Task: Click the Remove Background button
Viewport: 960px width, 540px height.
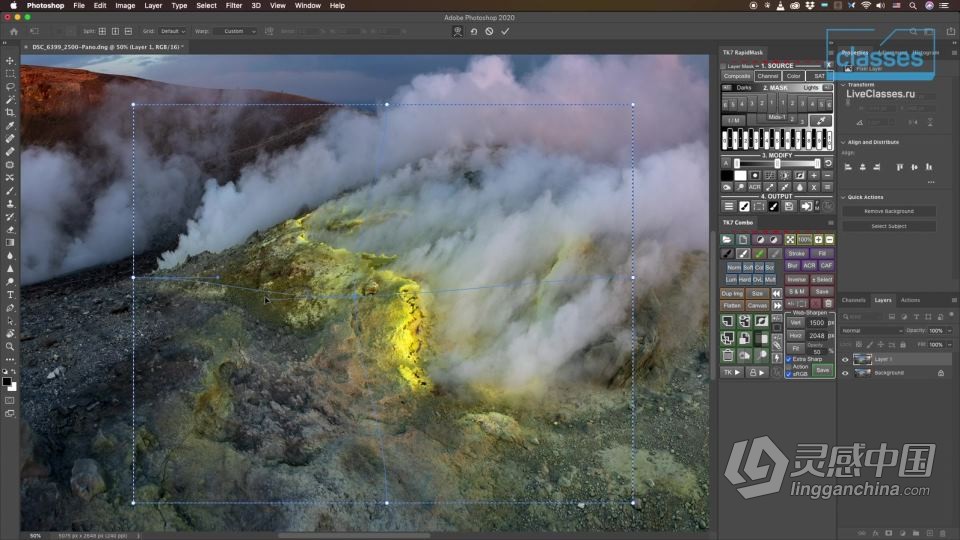Action: click(889, 211)
